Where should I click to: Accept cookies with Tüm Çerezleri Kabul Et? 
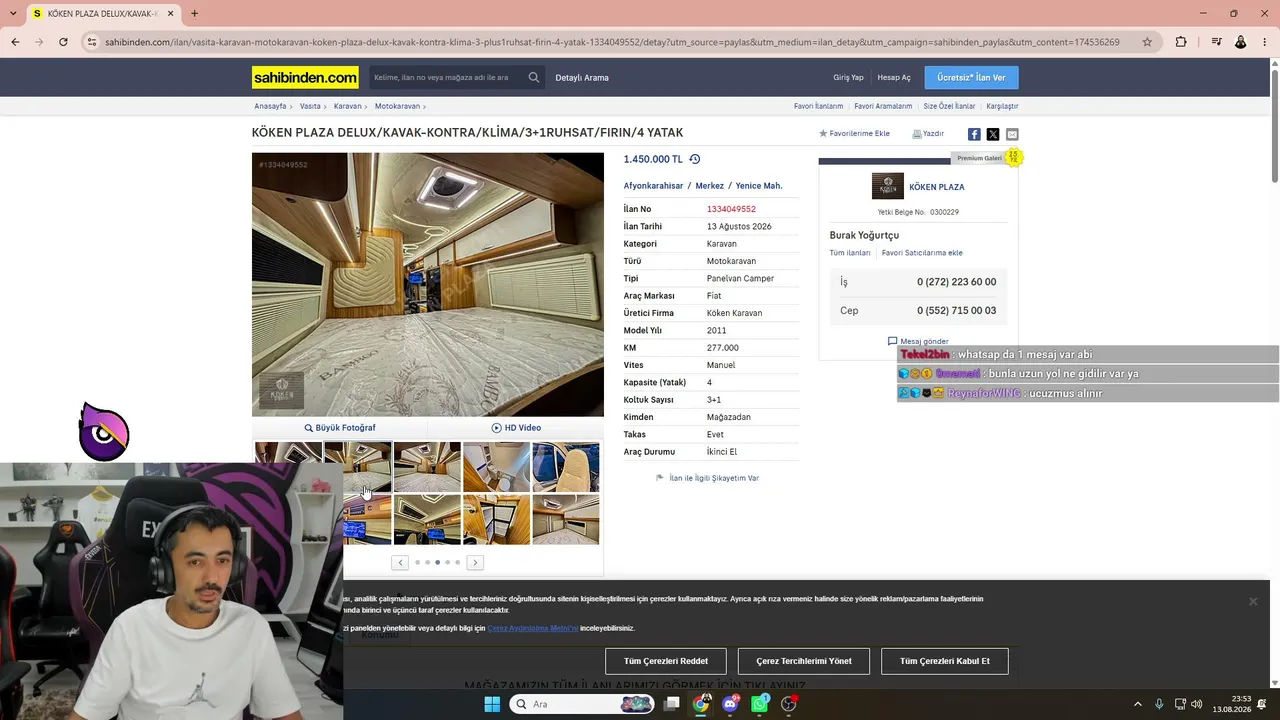(945, 661)
